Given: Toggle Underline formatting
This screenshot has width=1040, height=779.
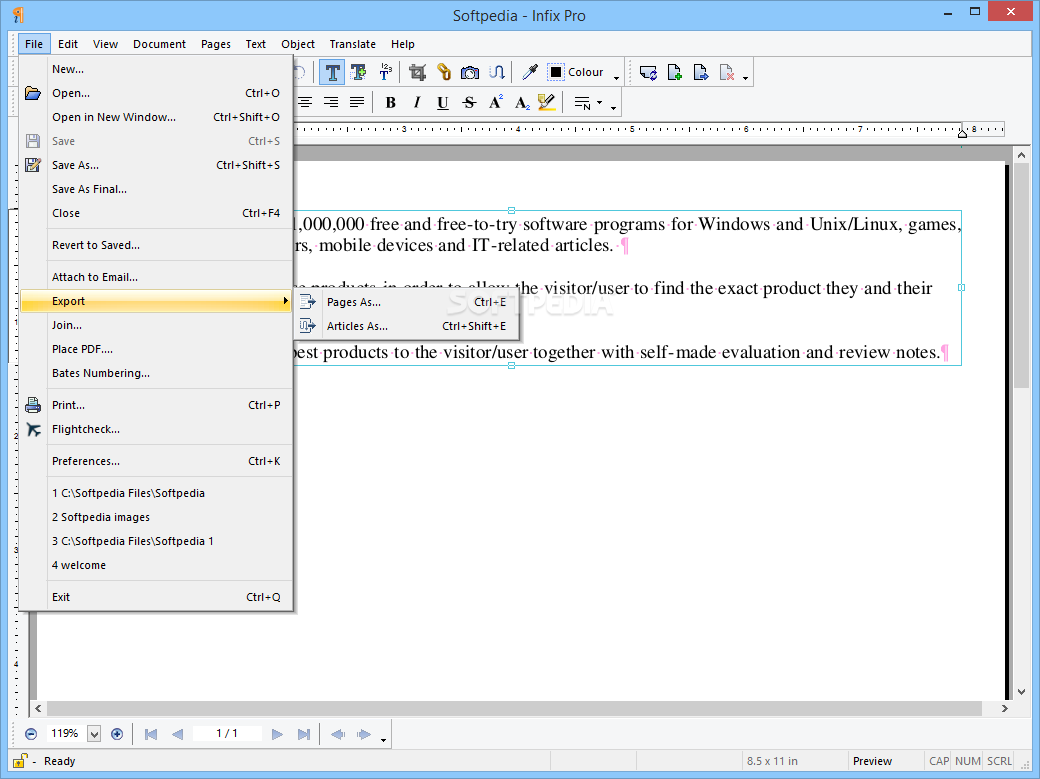Looking at the screenshot, I should [443, 103].
